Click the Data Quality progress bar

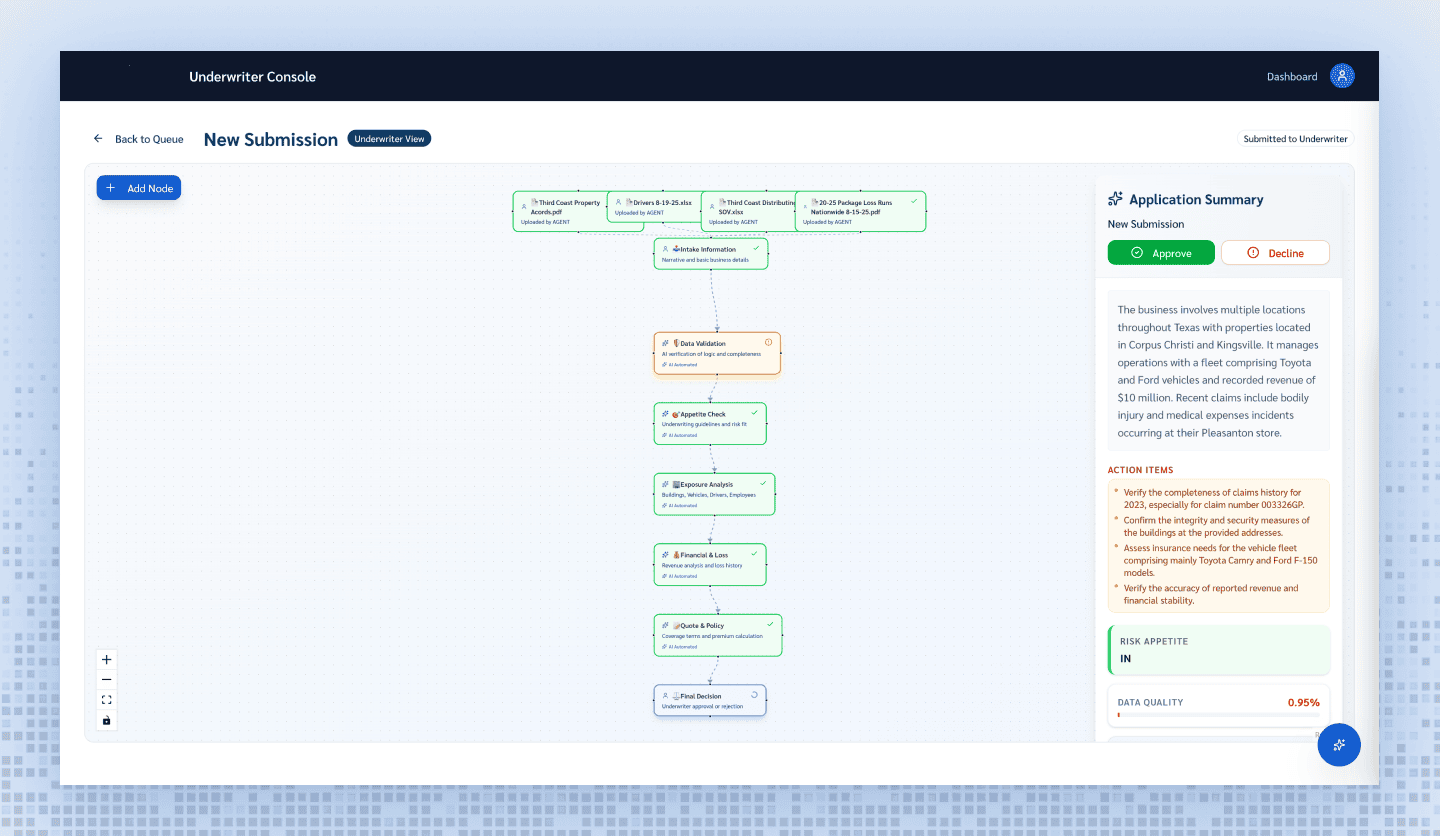[x=1218, y=715]
